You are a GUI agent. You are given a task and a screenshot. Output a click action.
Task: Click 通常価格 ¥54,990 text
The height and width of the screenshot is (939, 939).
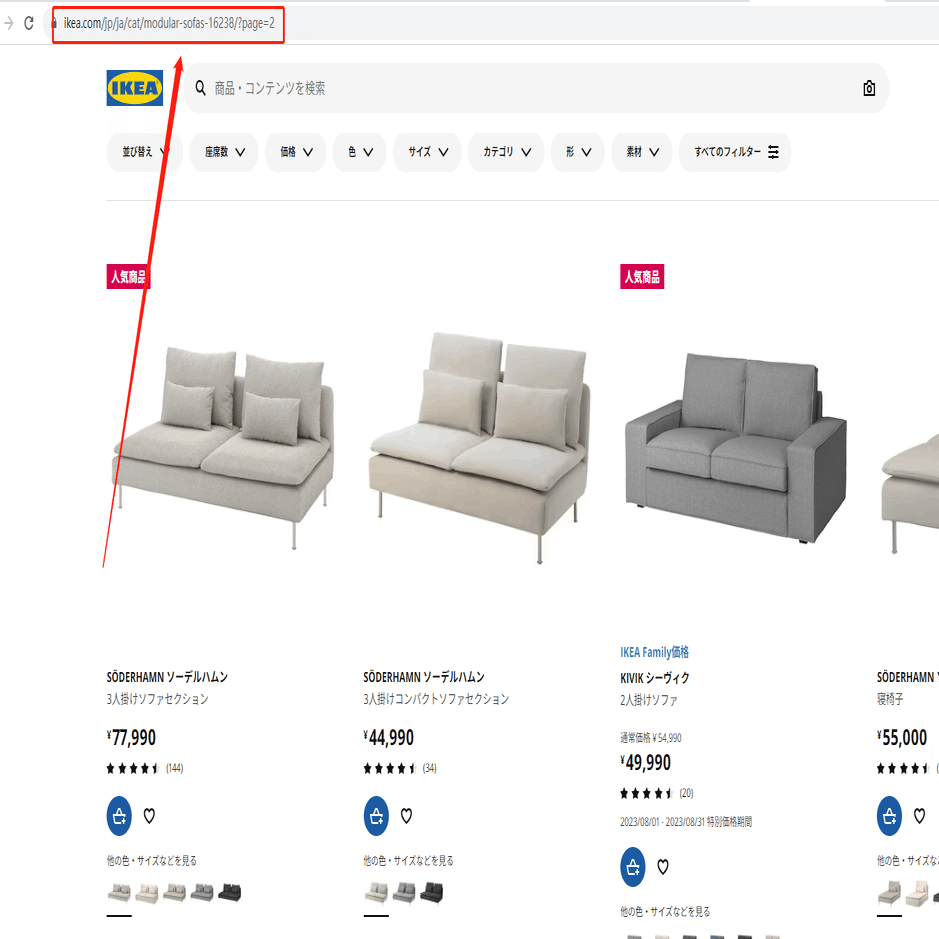tap(651, 738)
